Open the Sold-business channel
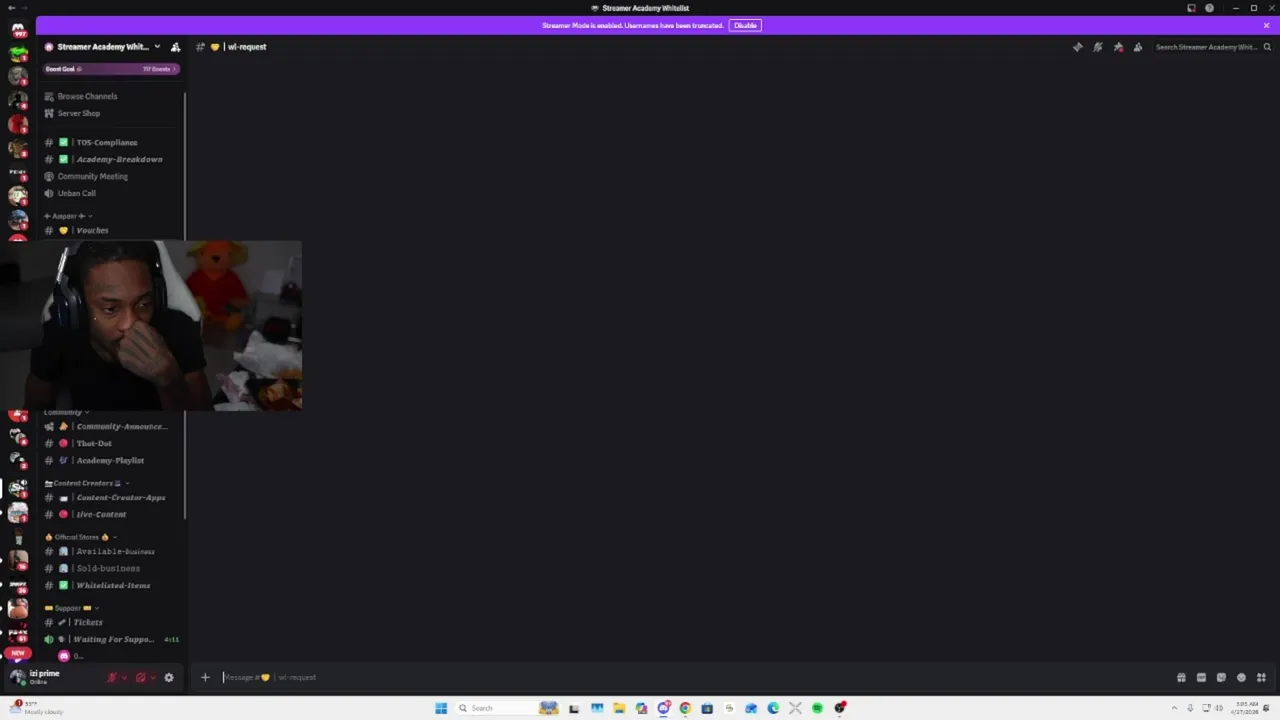Screen dimensions: 1280x720 click(110, 568)
